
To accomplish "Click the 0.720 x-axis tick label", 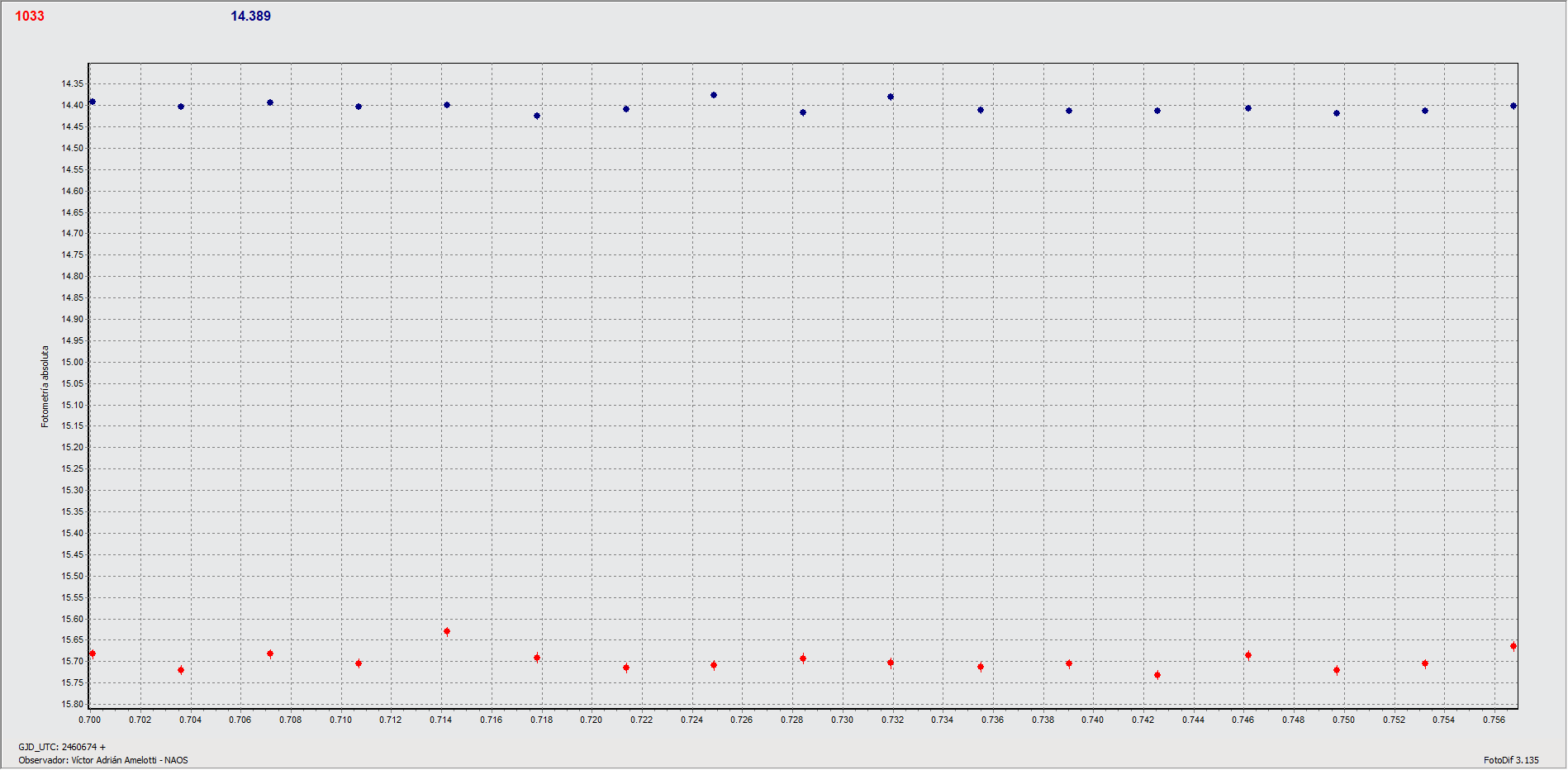I will point(592,720).
